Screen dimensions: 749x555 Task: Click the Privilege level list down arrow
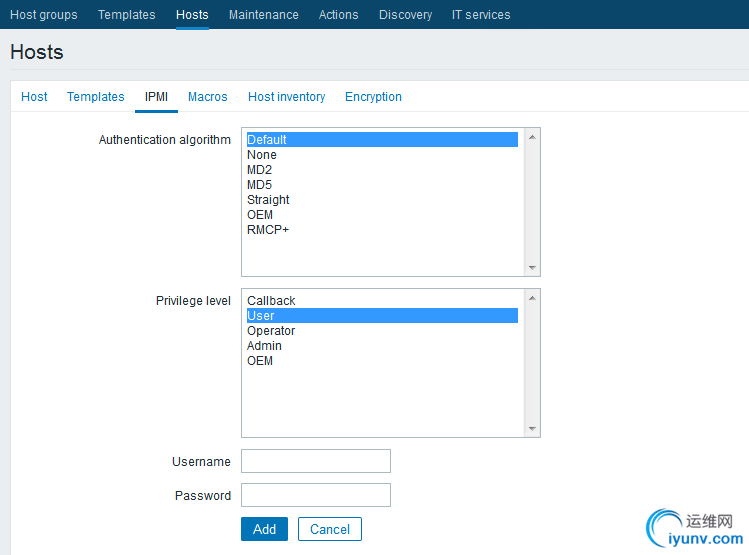(x=532, y=429)
